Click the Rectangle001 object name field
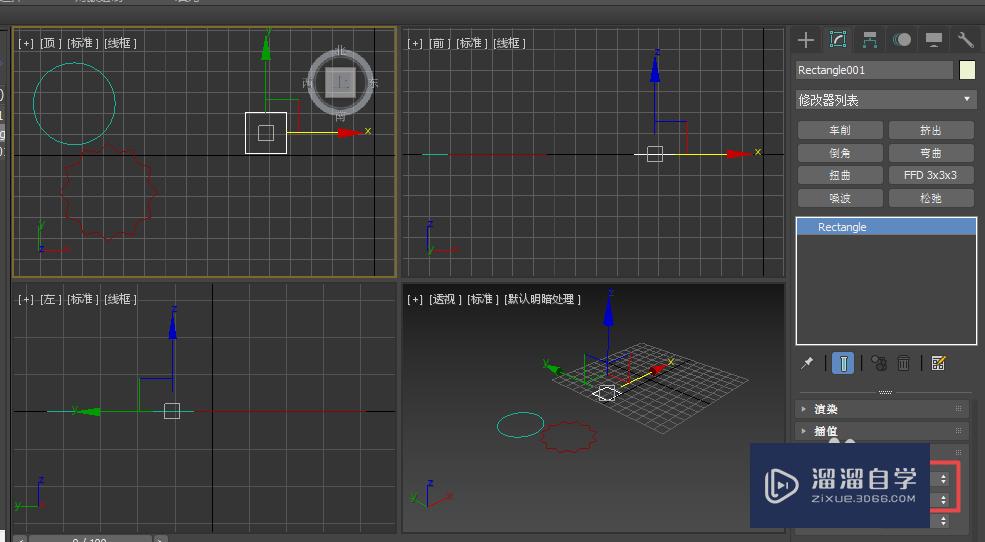The image size is (985, 542). (874, 70)
